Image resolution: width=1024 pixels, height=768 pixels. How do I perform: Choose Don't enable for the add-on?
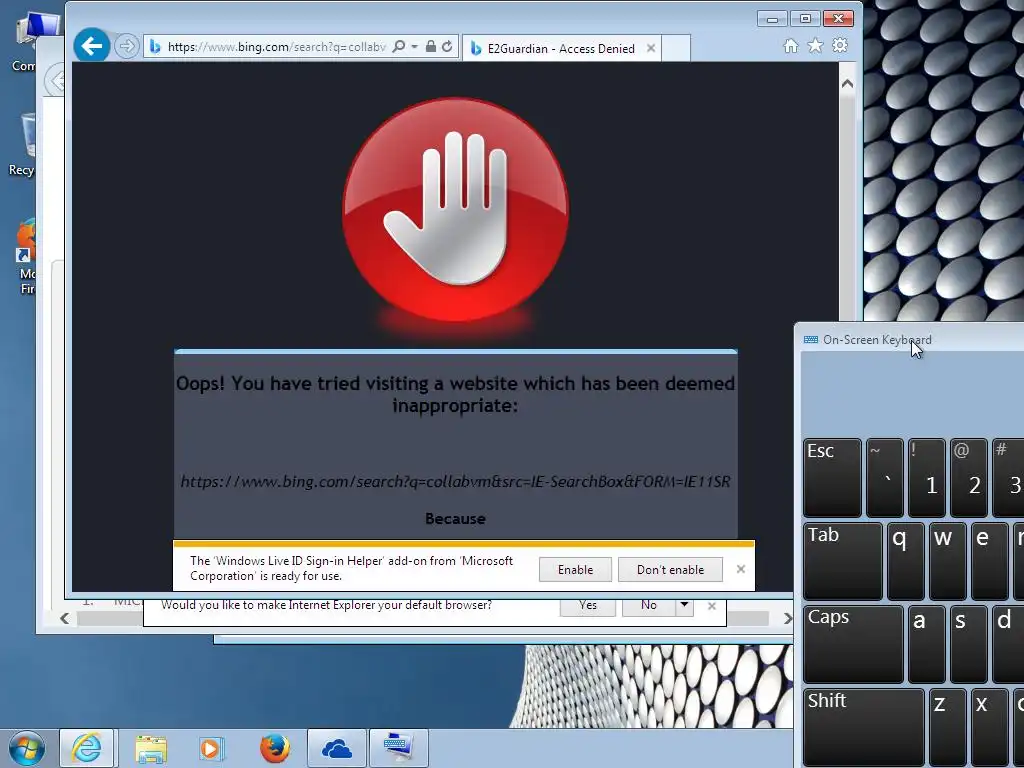670,569
